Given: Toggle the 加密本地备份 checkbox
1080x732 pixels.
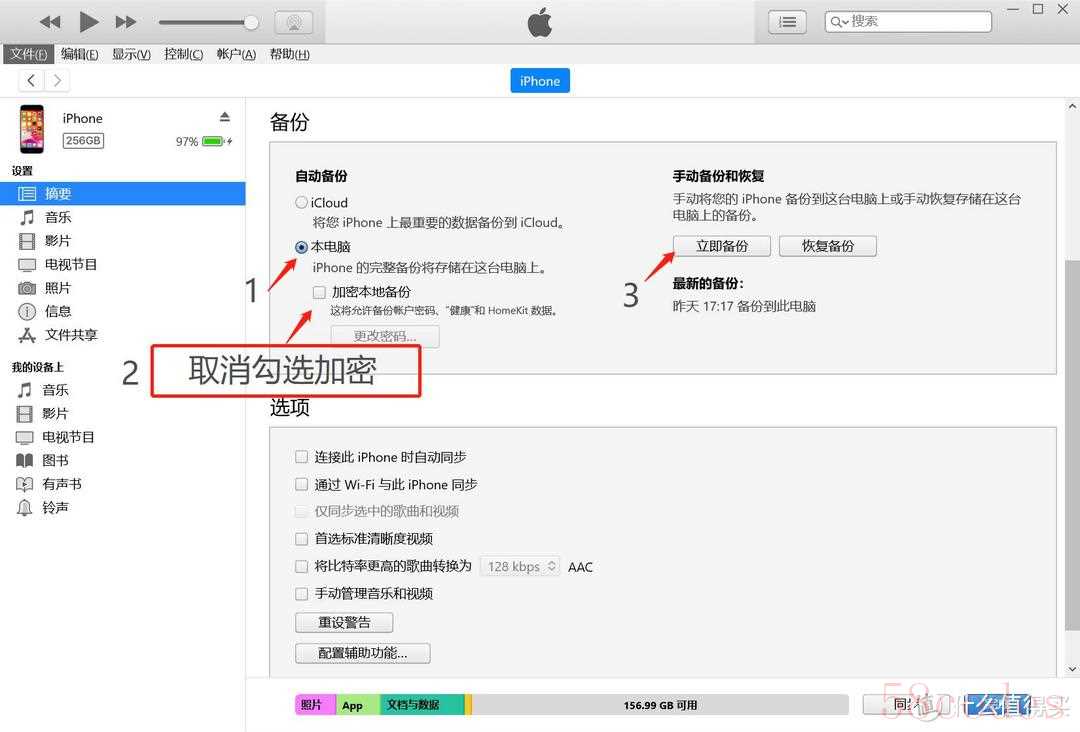Looking at the screenshot, I should 319,292.
